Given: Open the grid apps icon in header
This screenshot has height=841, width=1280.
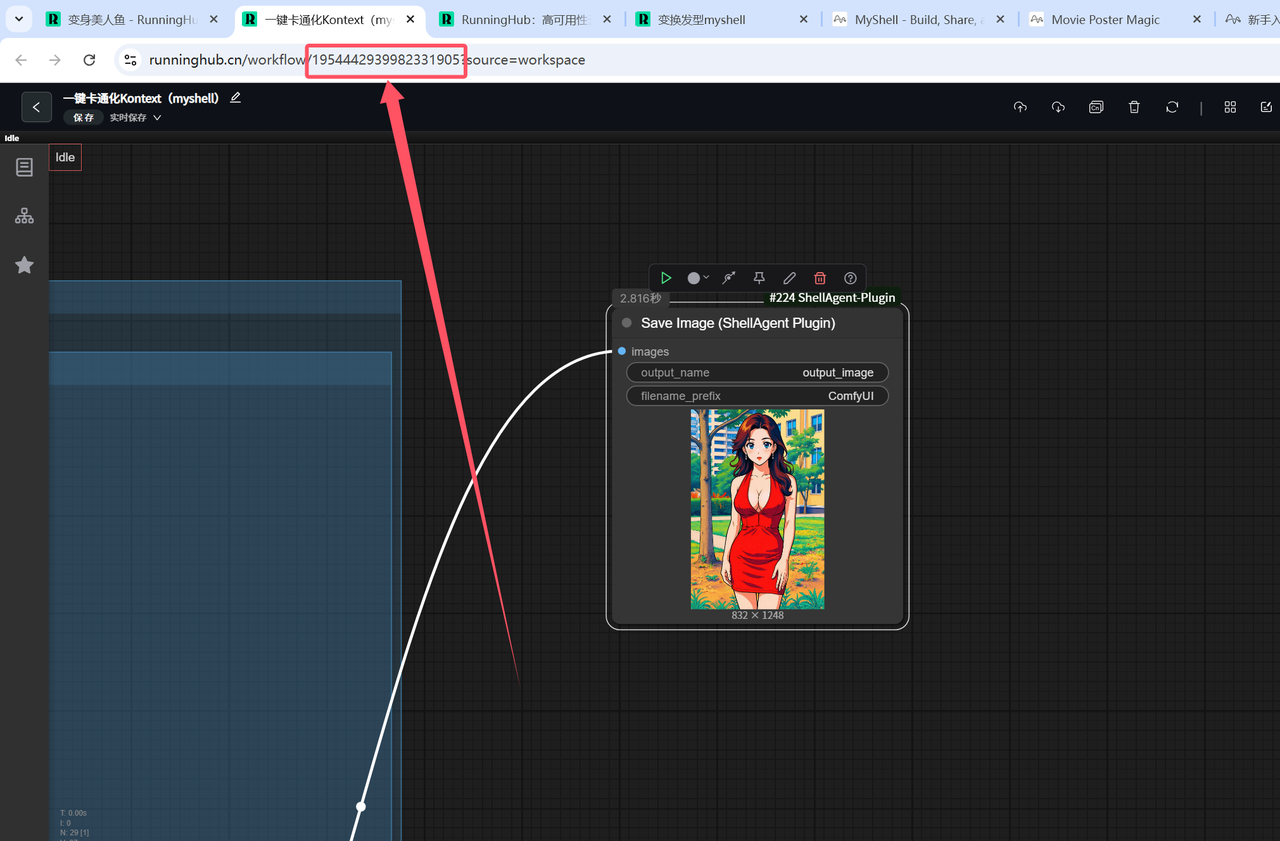Looking at the screenshot, I should pyautogui.click(x=1230, y=107).
